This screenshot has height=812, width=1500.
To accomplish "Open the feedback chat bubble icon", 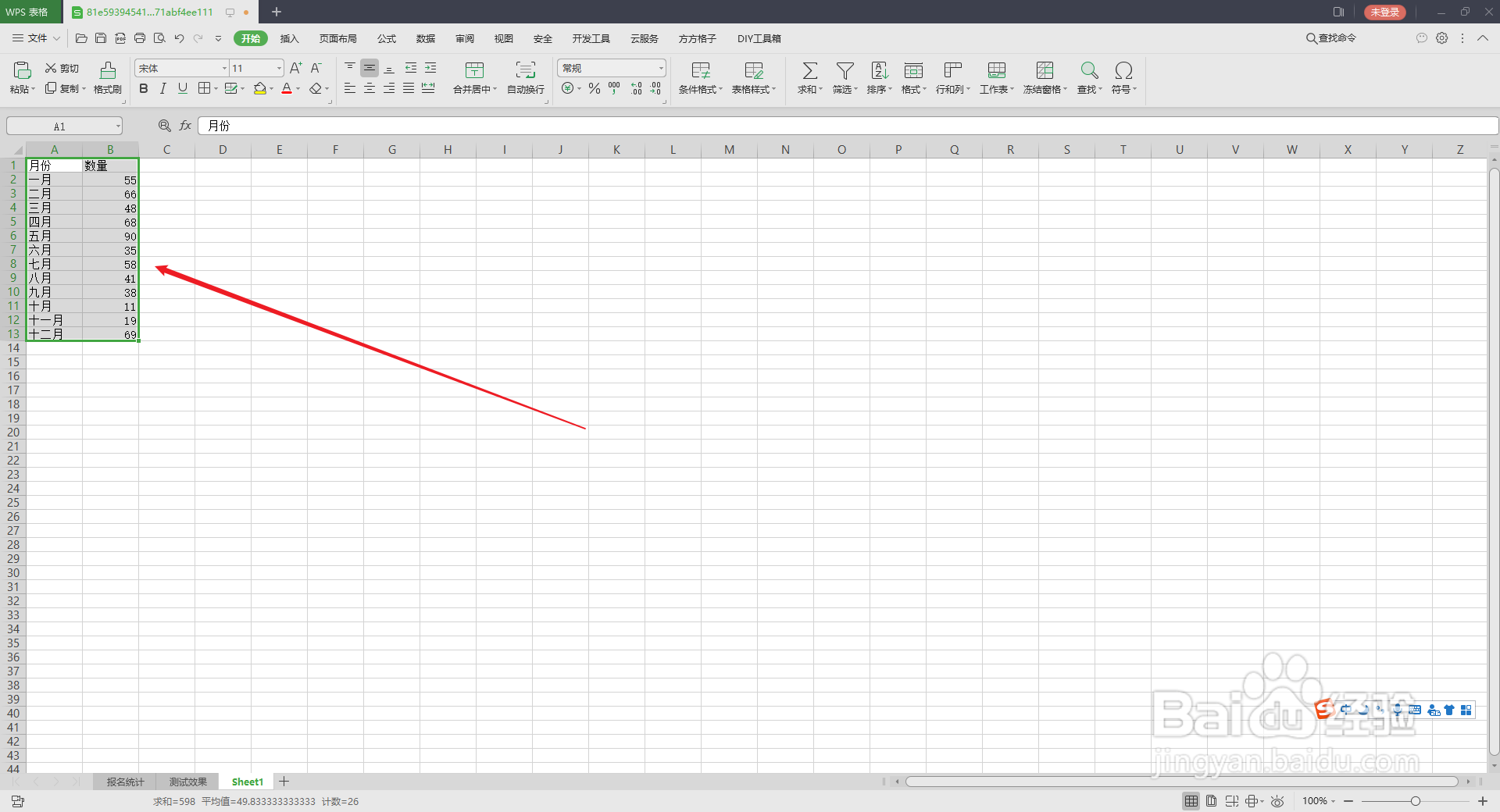I will pos(1422,38).
